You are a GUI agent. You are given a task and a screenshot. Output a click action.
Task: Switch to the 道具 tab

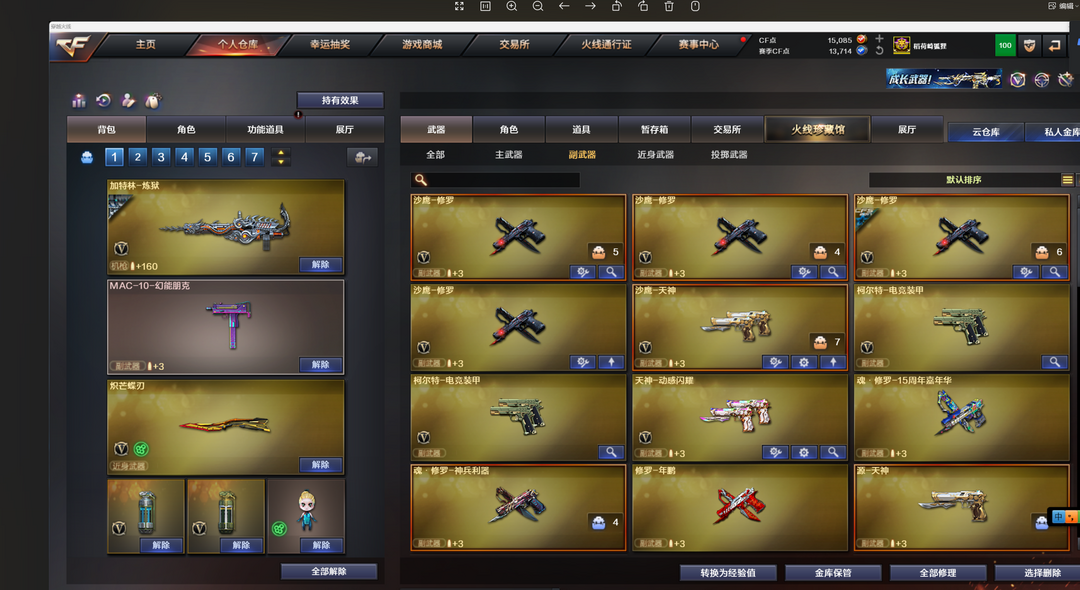pos(581,129)
